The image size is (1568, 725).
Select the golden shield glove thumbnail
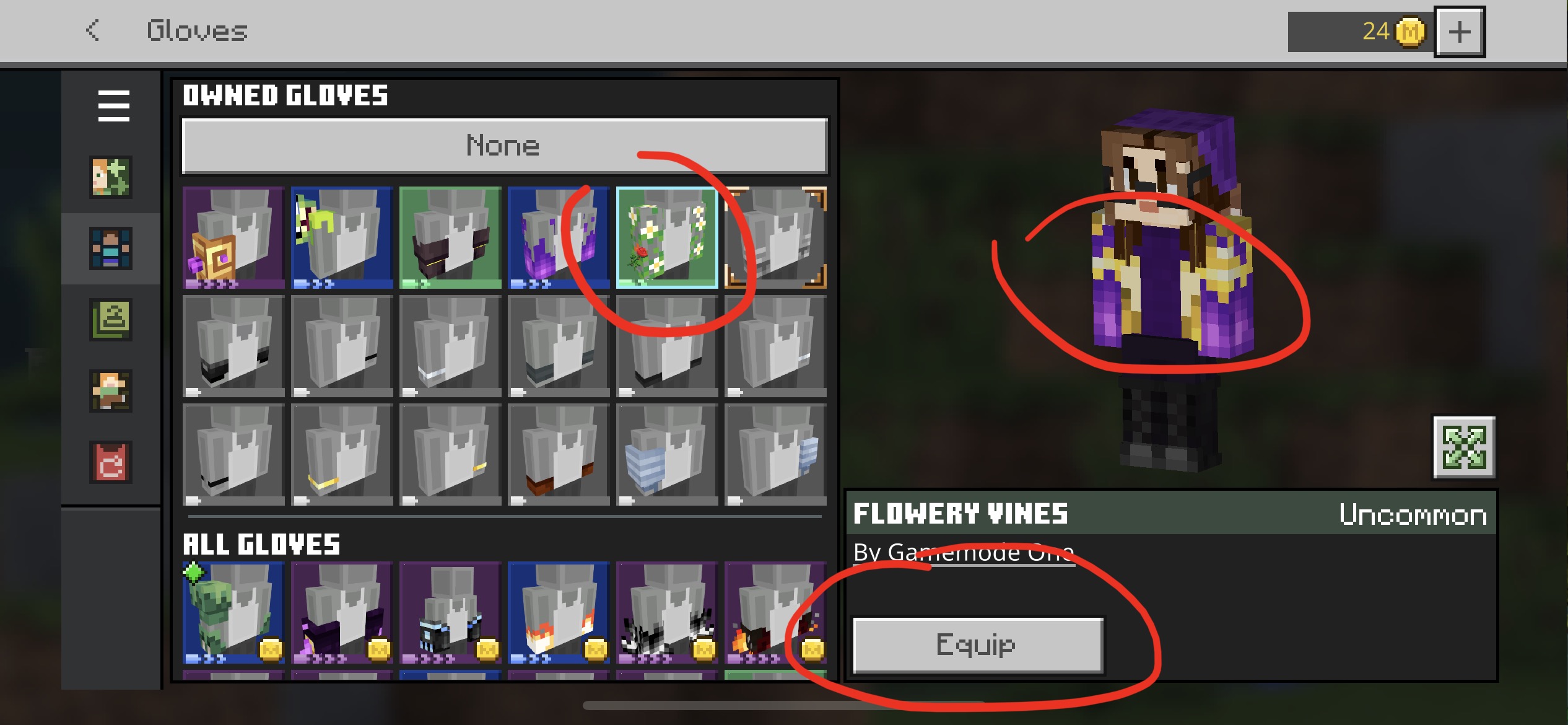click(233, 238)
